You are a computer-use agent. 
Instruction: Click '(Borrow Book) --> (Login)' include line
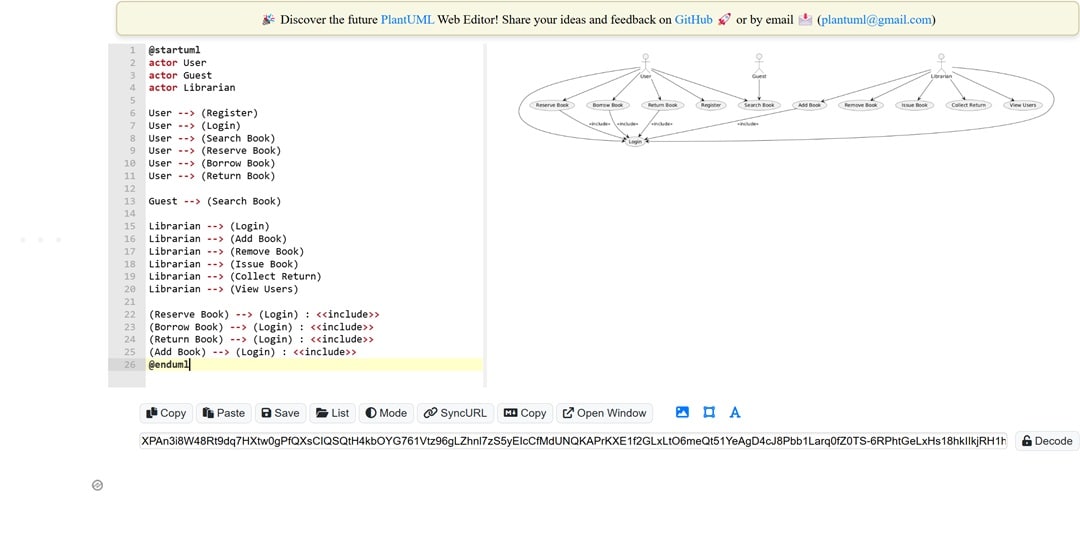[261, 327]
